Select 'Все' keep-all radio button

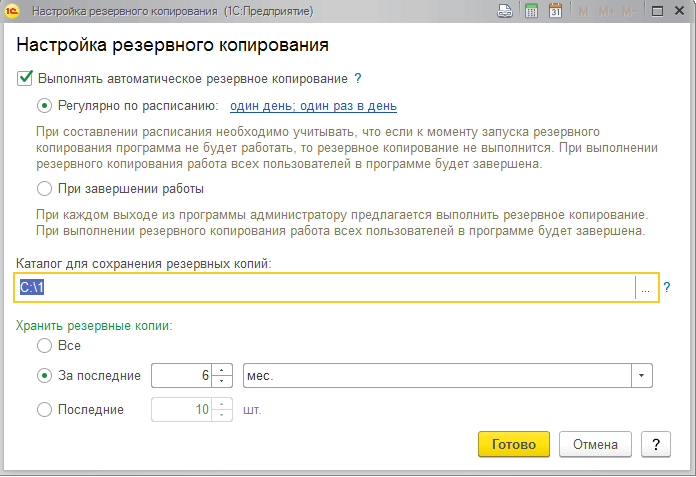[44, 346]
